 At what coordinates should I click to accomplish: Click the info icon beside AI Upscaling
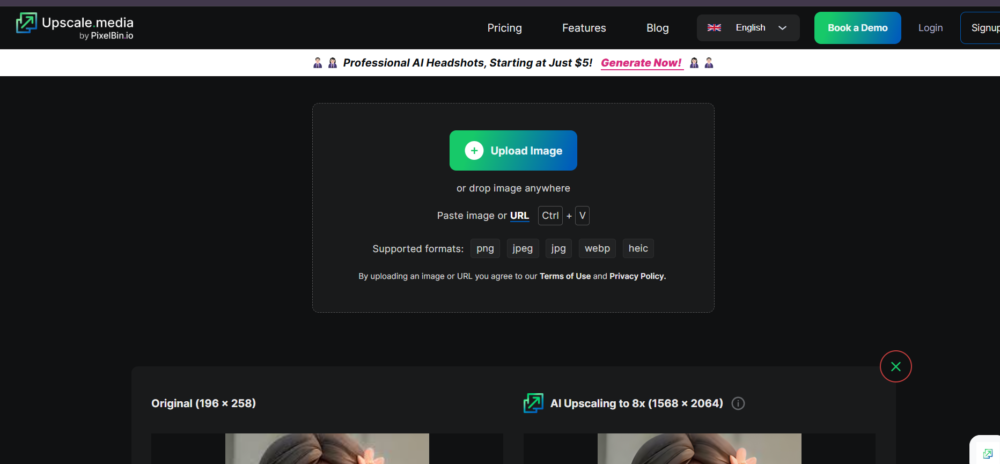(738, 403)
